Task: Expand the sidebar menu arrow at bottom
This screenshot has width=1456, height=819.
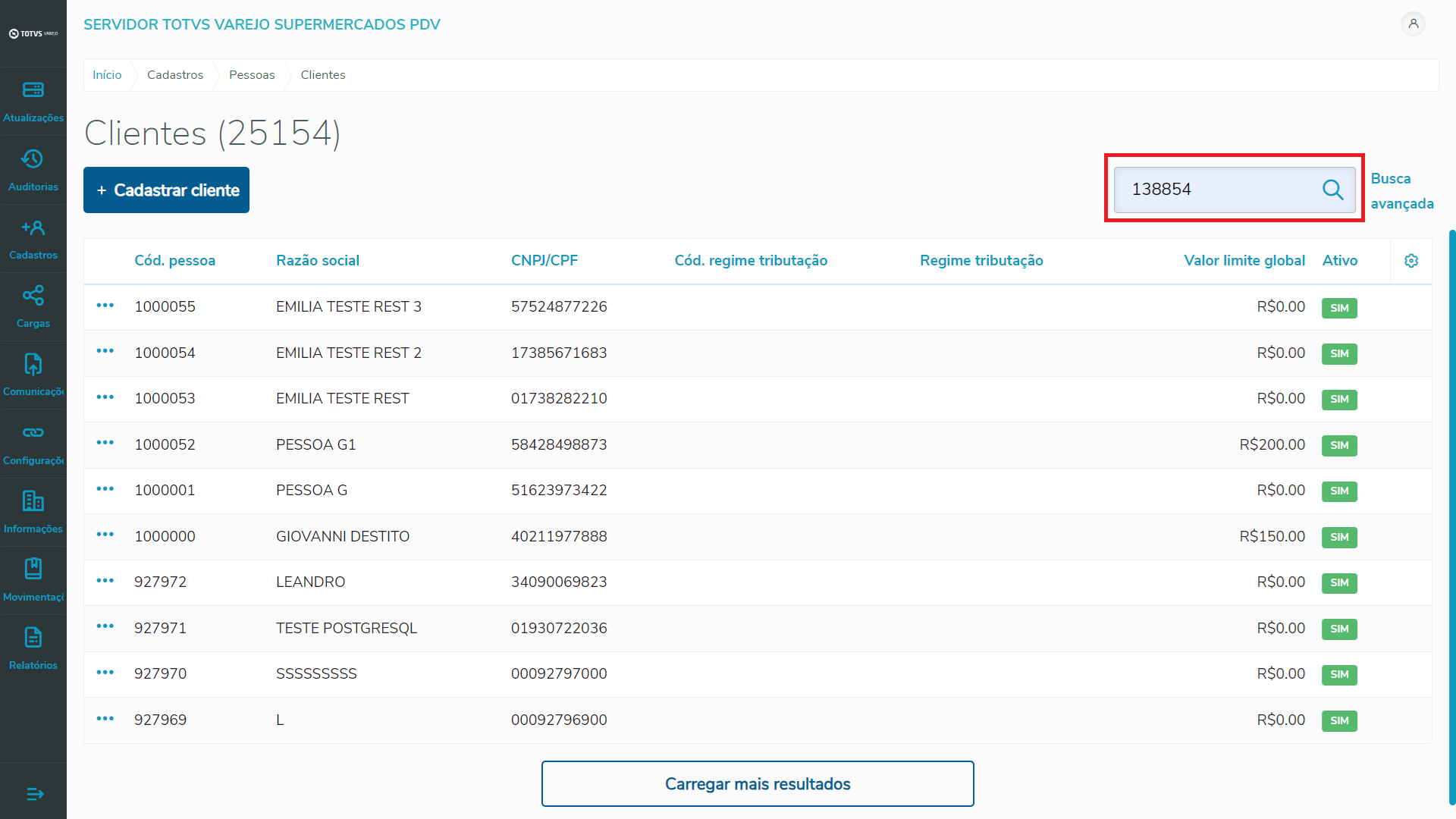Action: 35,794
